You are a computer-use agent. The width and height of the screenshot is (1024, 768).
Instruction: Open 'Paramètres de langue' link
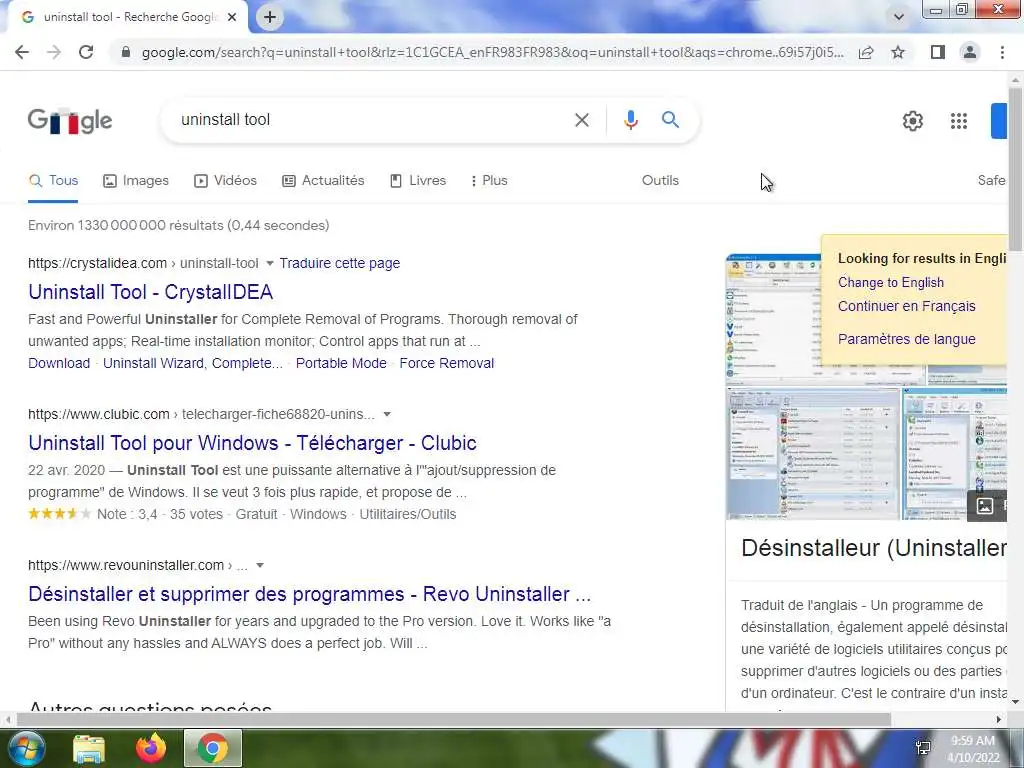906,339
